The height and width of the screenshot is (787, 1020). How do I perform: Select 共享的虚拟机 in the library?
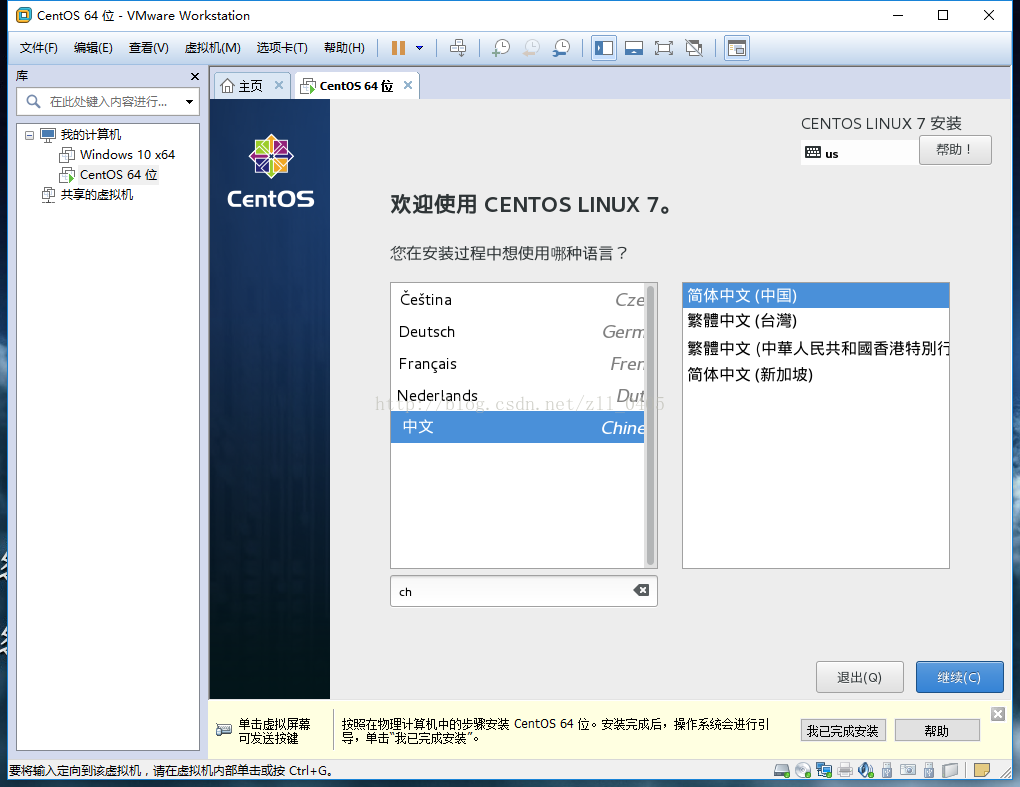click(x=96, y=194)
